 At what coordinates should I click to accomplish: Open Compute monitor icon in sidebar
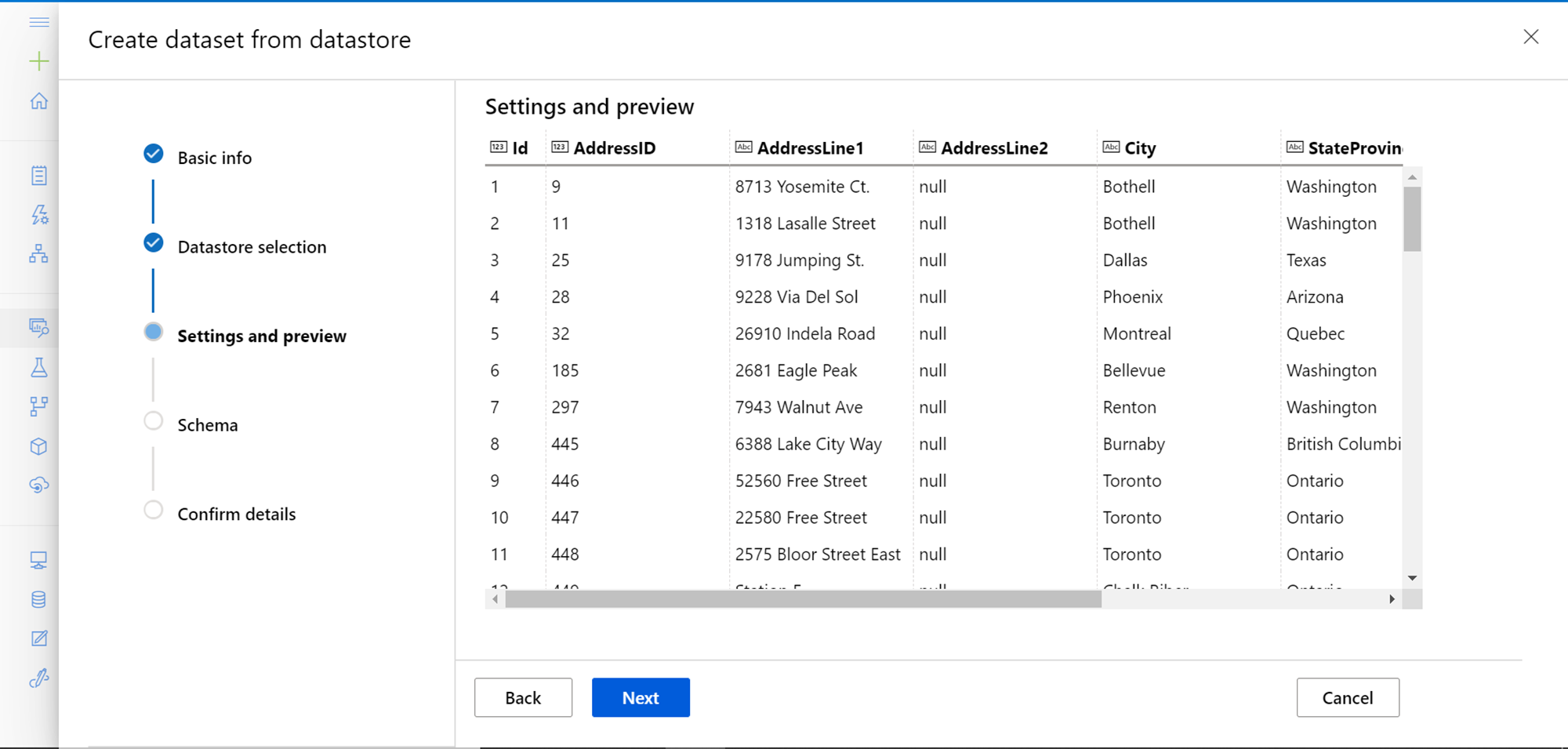point(38,560)
